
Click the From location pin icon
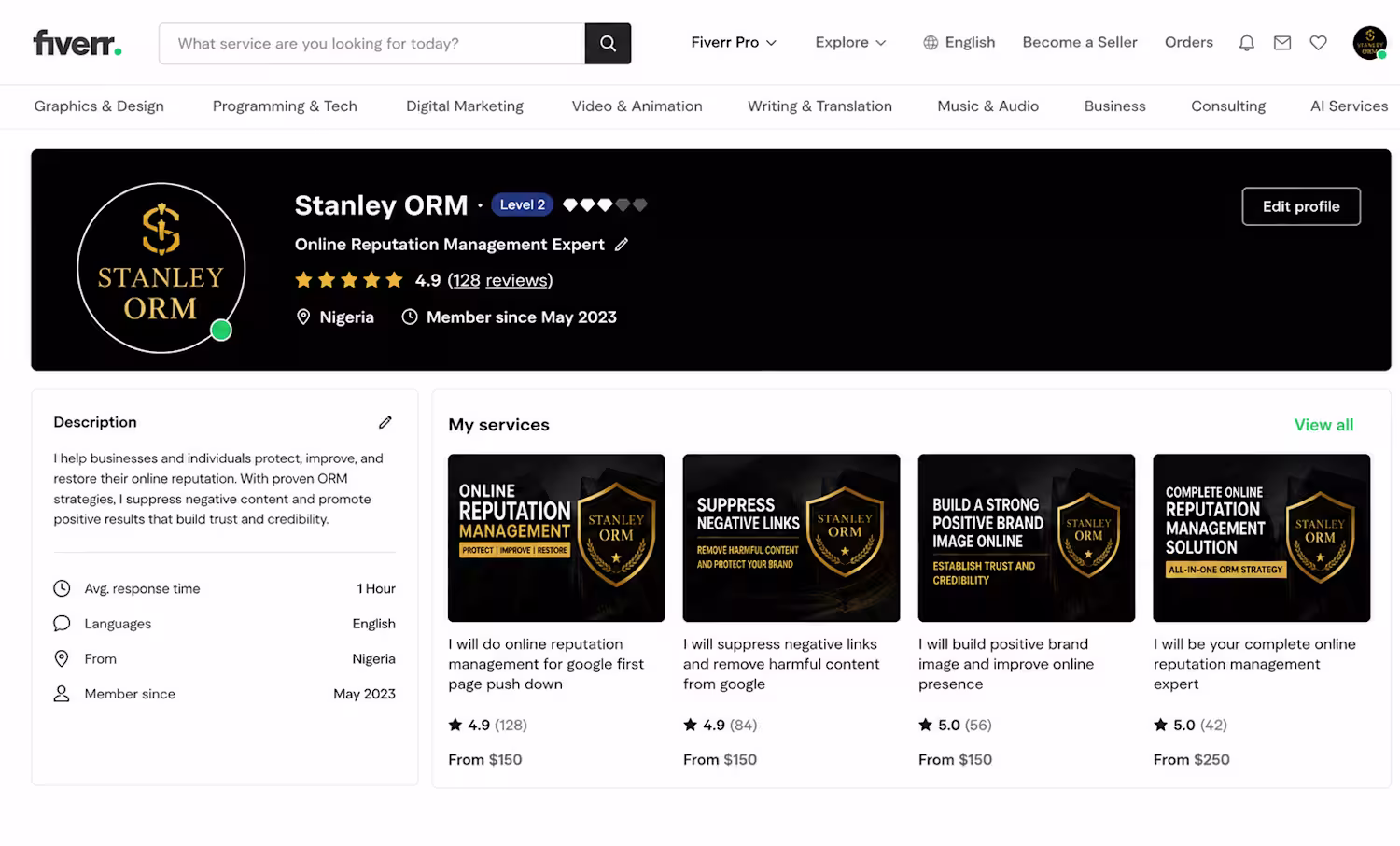tap(62, 658)
